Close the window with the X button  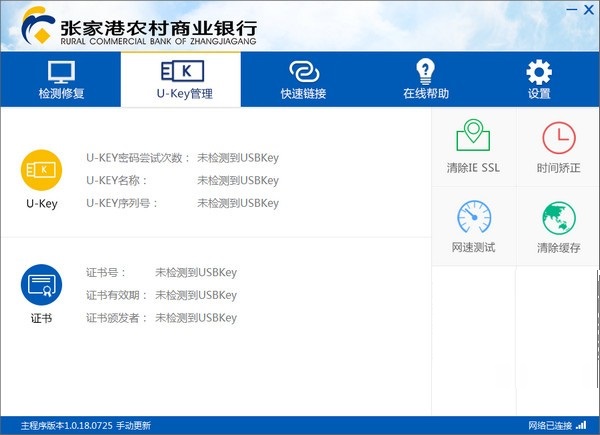coord(589,10)
